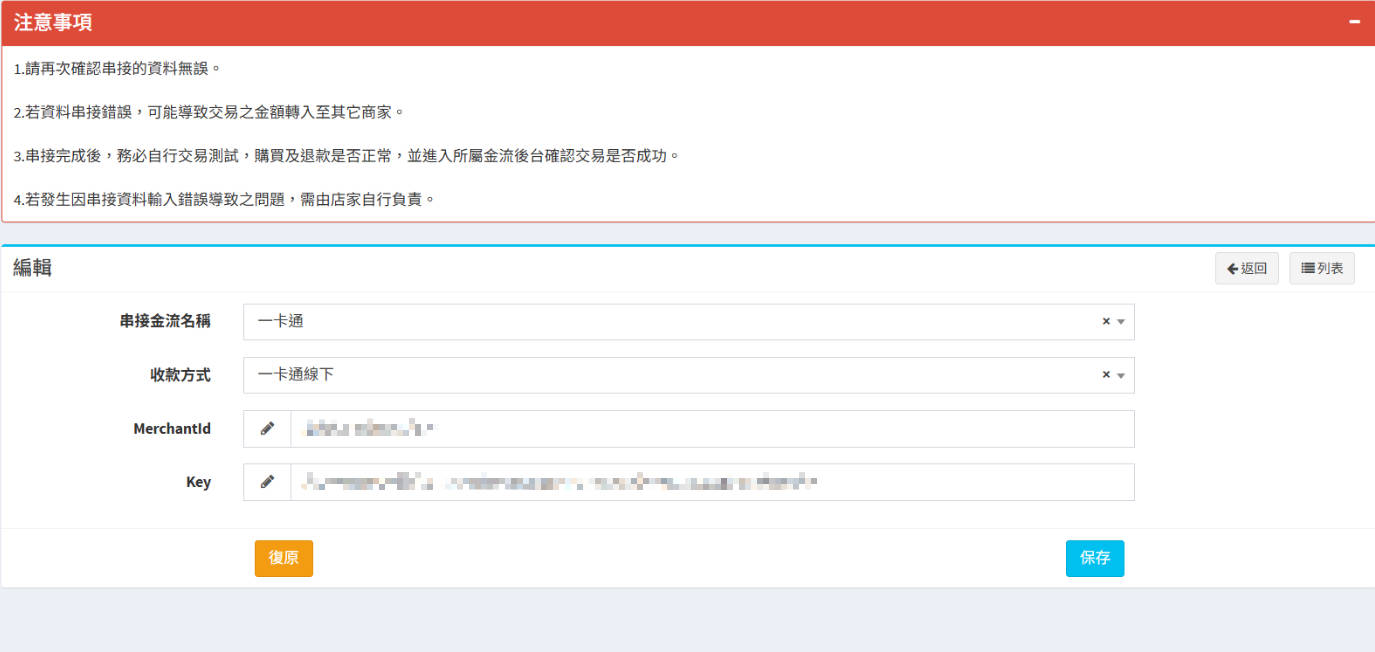Click the caret arrow of 收款方式 select

point(1121,376)
